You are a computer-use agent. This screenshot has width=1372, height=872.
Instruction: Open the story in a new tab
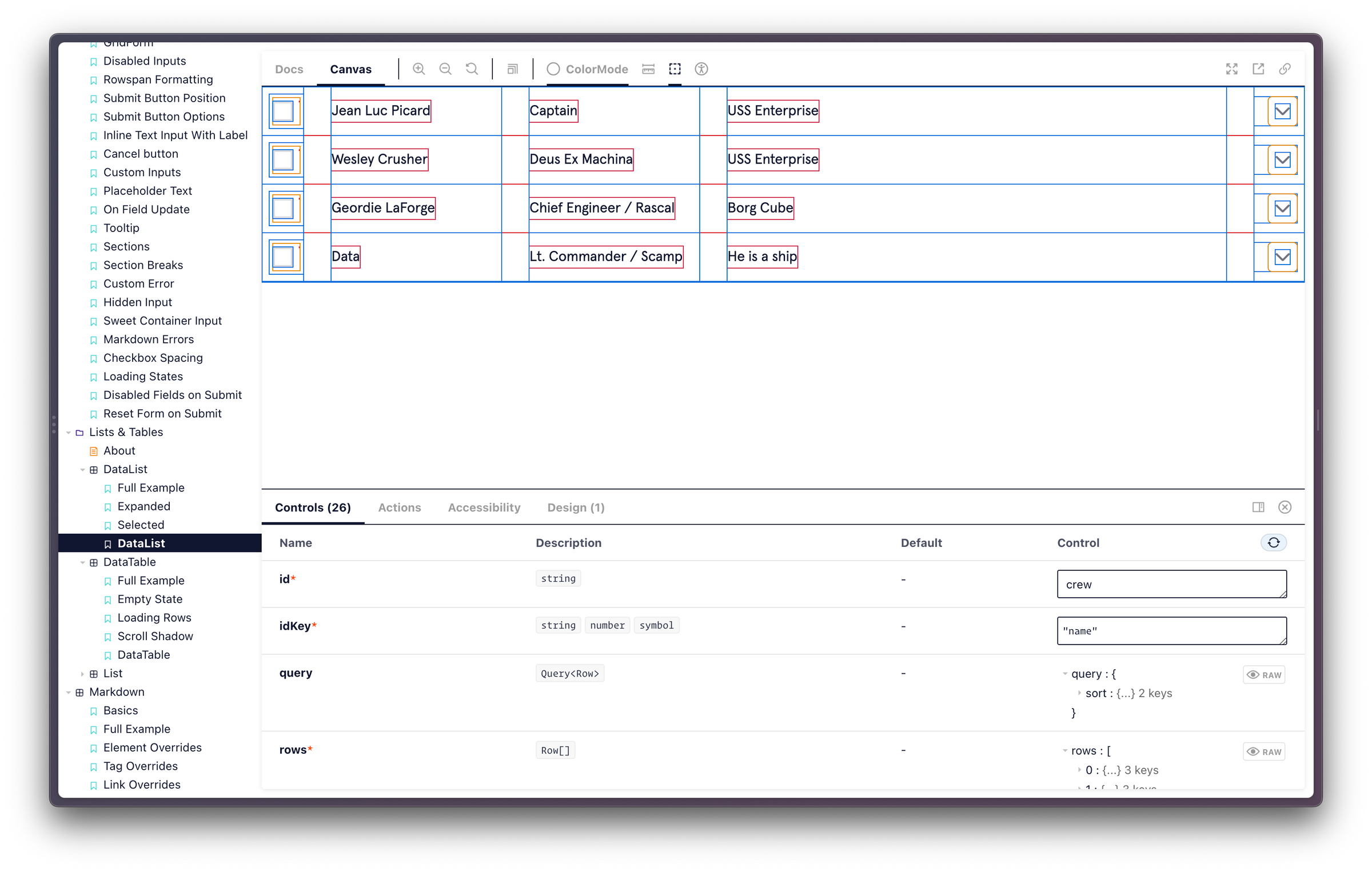pos(1259,69)
